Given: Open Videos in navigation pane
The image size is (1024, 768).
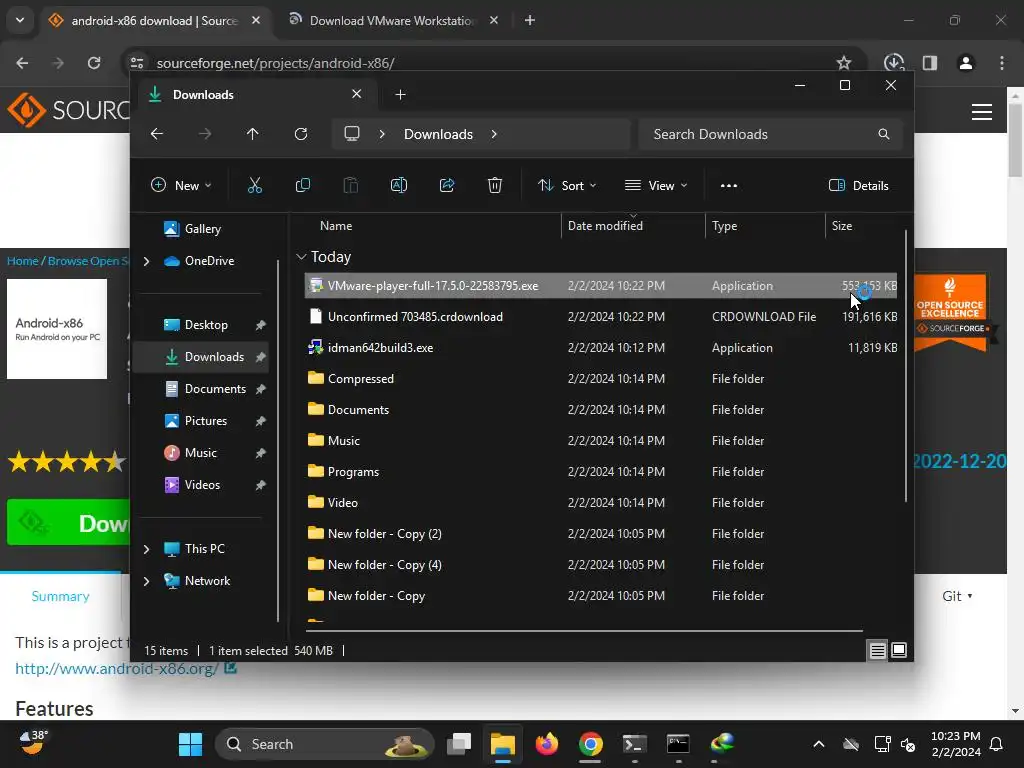Looking at the screenshot, I should pos(201,485).
